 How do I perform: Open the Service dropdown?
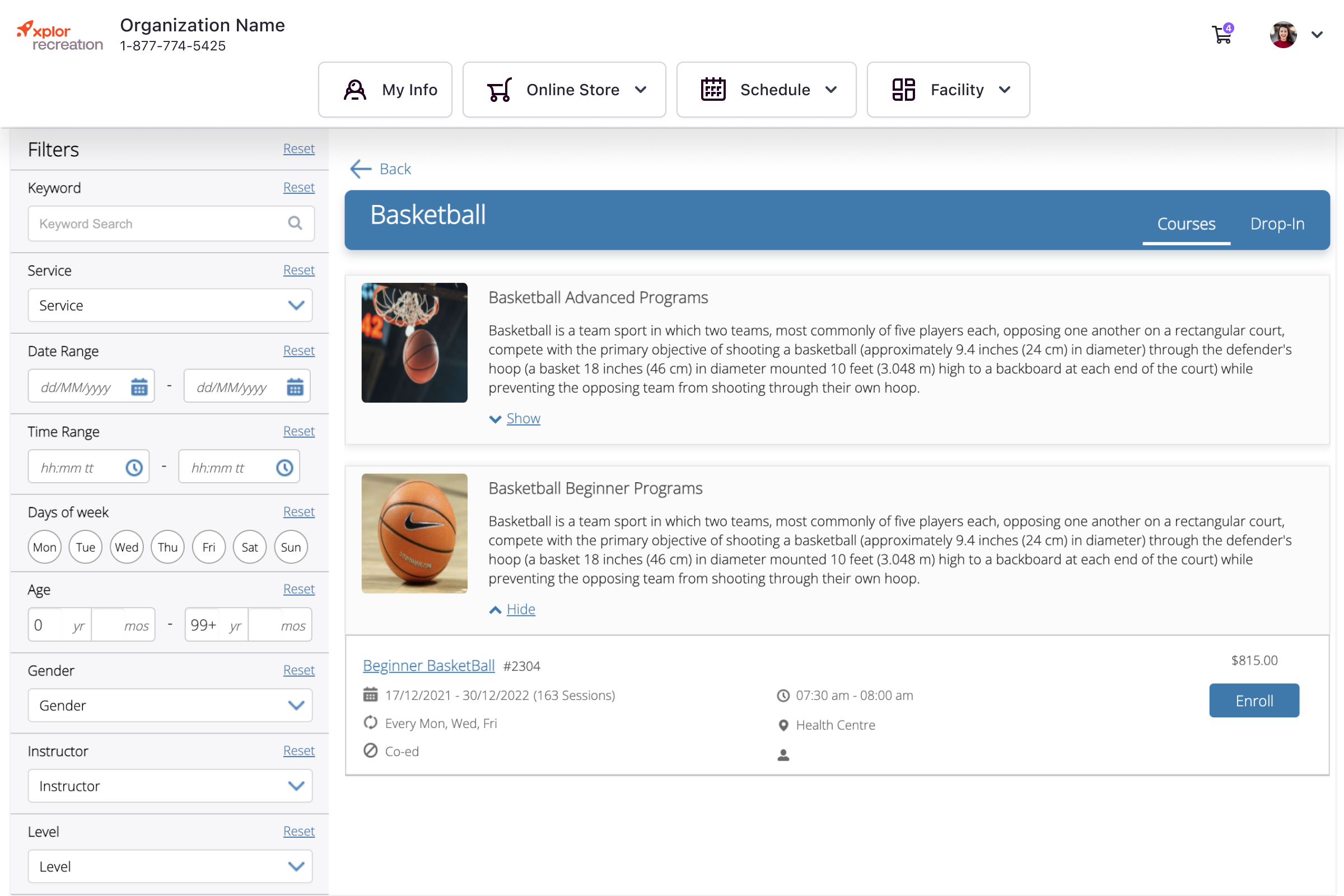170,305
